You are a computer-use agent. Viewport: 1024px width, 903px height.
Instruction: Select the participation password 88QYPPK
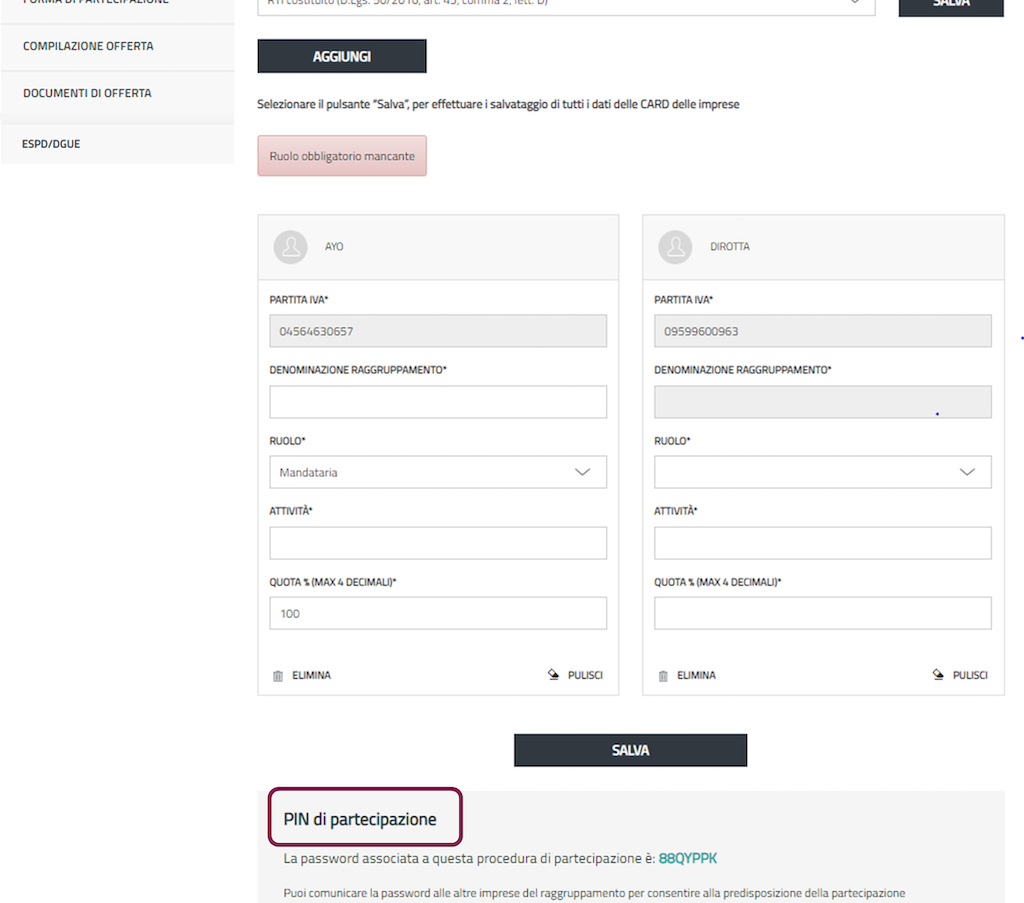[688, 859]
